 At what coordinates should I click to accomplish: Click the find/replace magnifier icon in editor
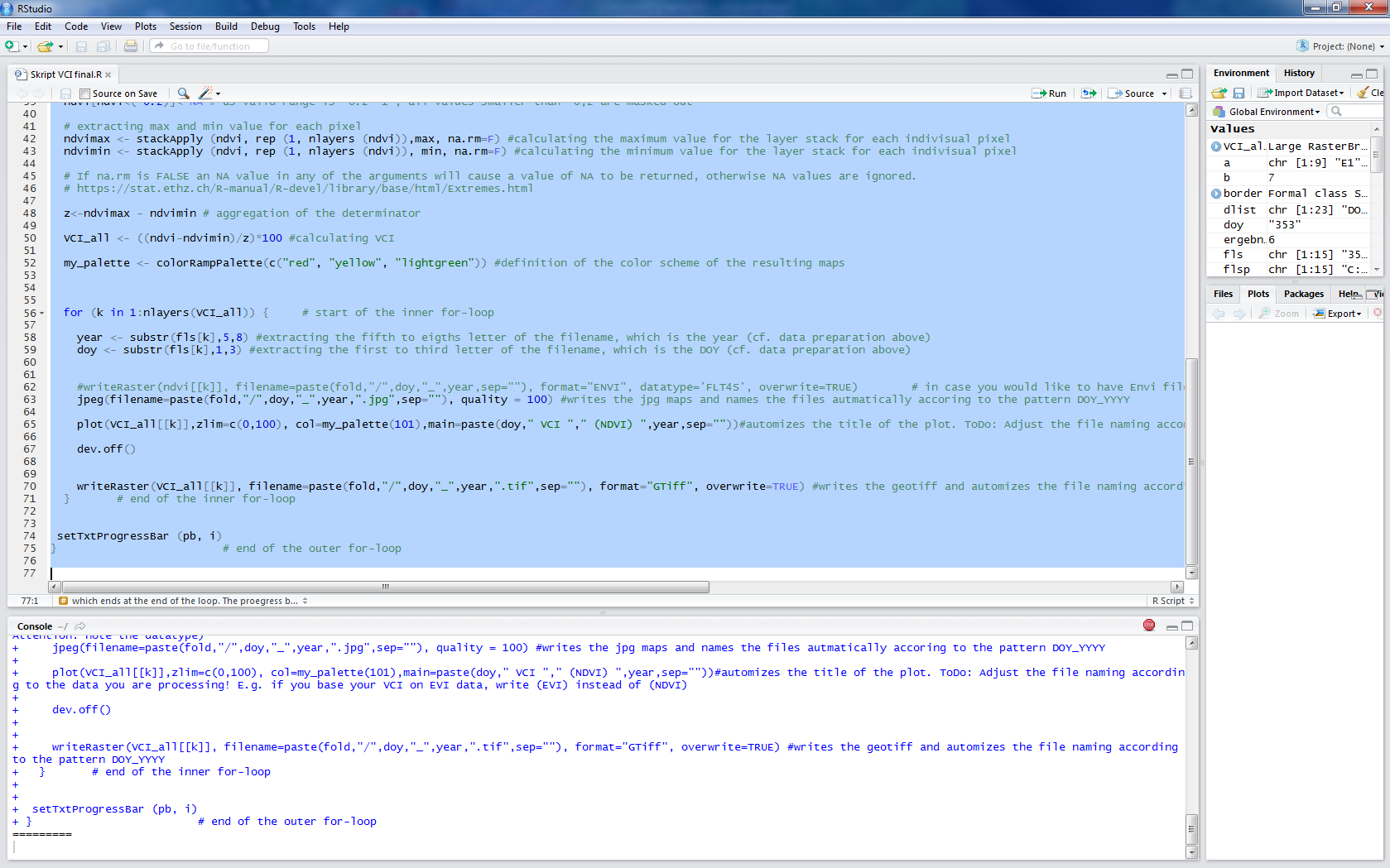[x=183, y=94]
